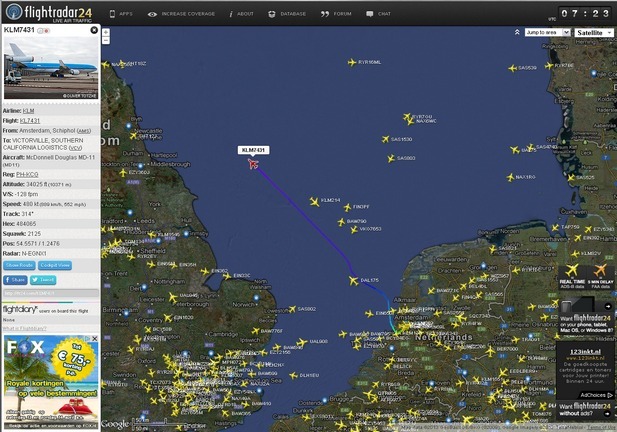Open the KLM MD-11 aircraft photo

pyautogui.click(x=51, y=68)
